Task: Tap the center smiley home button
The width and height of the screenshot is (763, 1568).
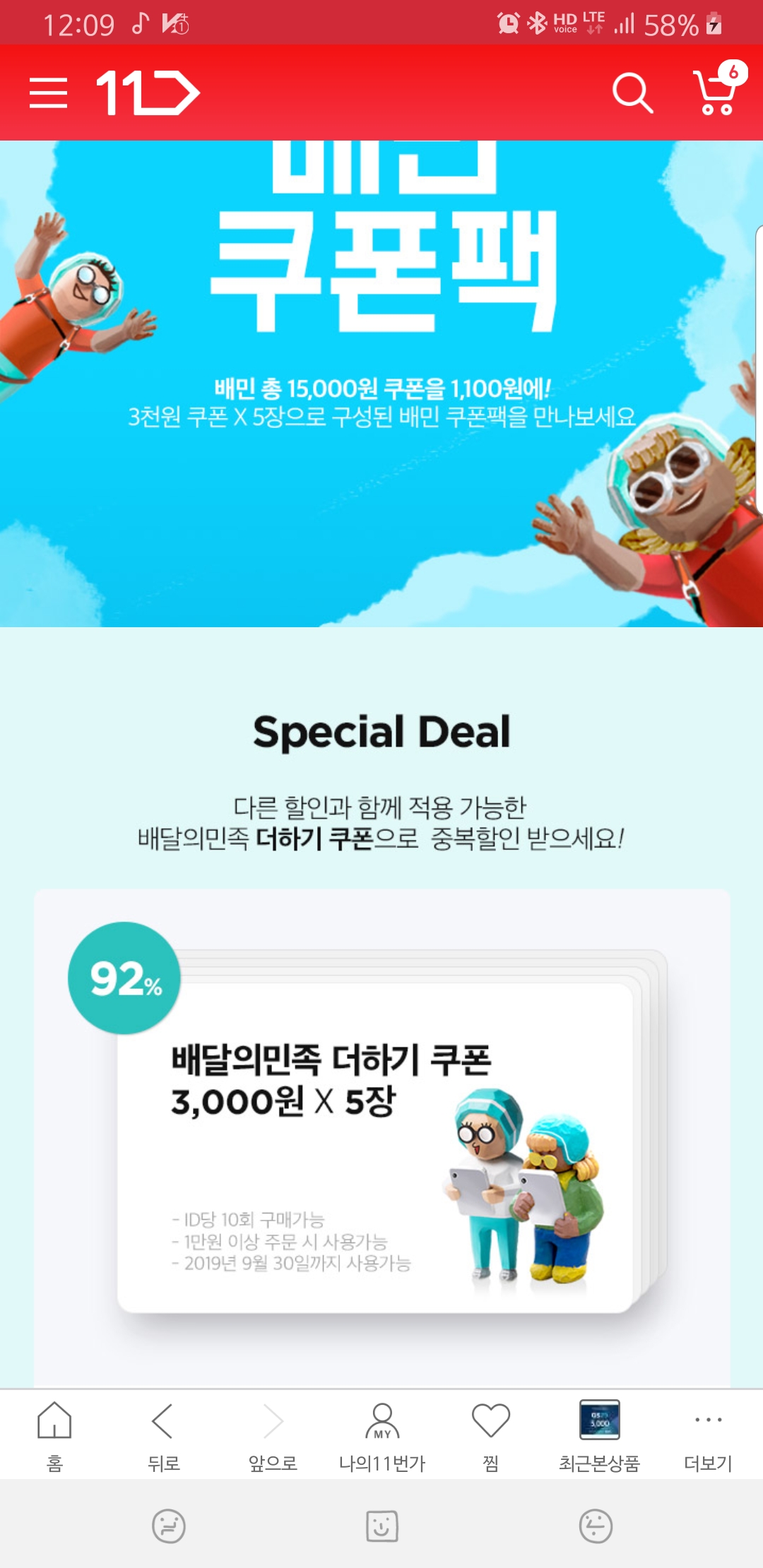Action: [x=382, y=1526]
